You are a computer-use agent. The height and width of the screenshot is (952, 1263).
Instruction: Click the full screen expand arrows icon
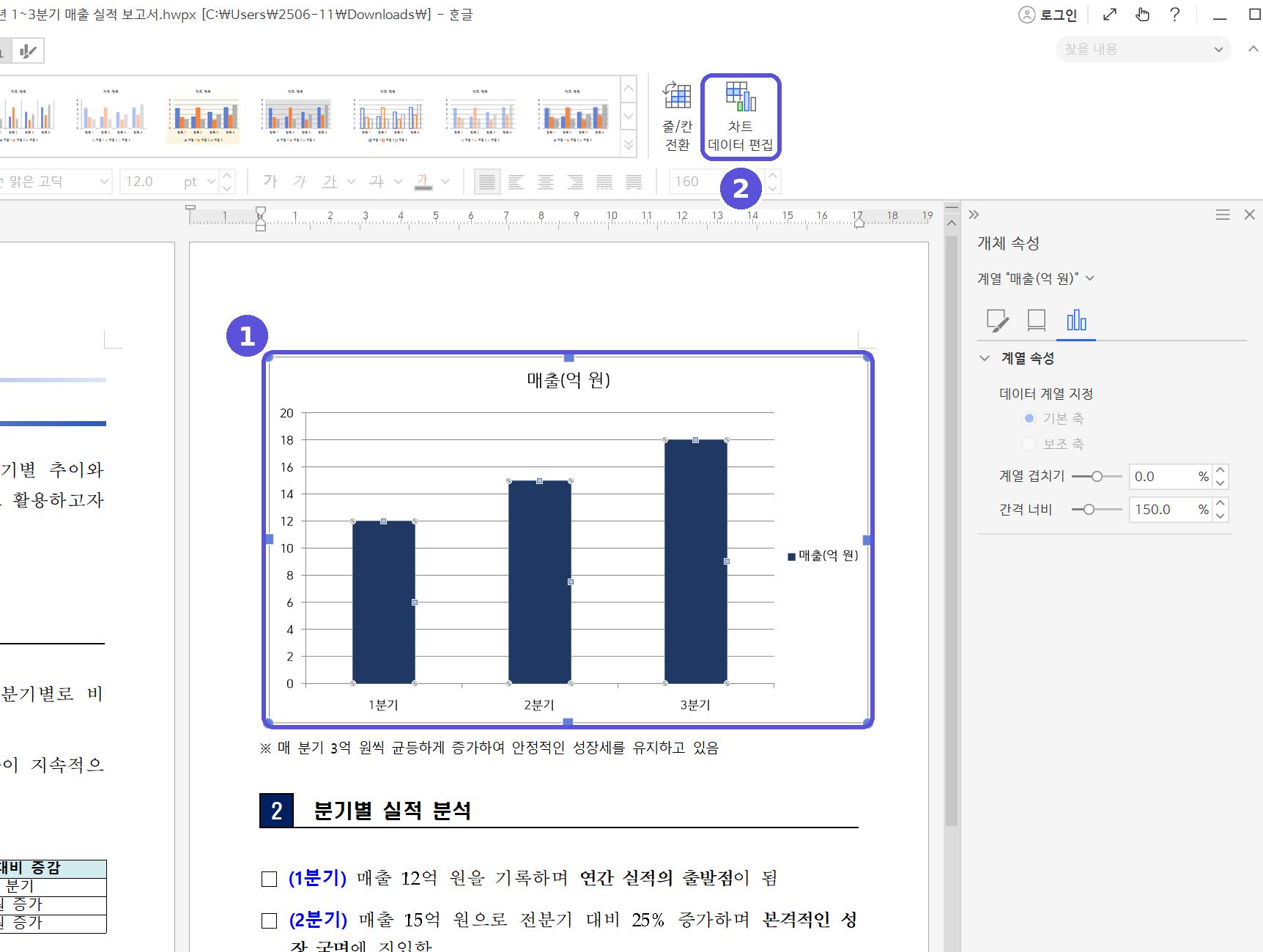pyautogui.click(x=1110, y=15)
